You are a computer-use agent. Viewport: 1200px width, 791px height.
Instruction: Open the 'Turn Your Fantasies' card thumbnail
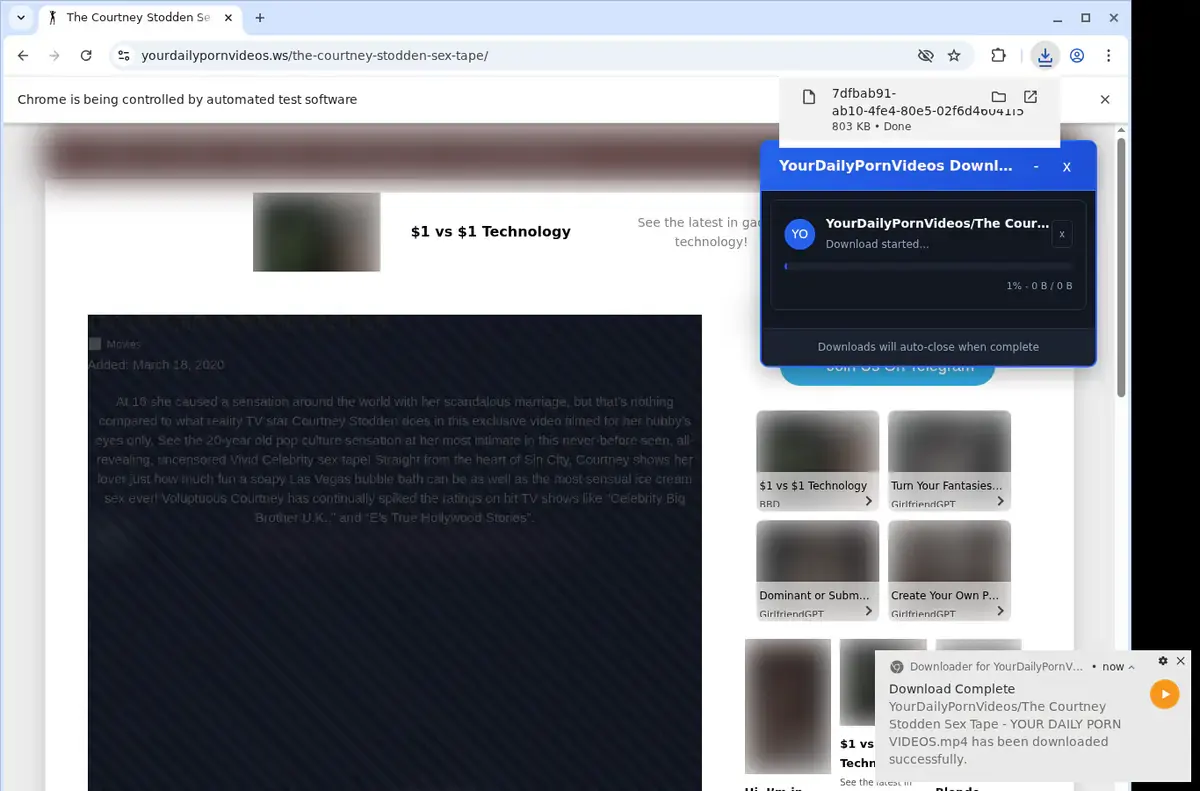[x=949, y=442]
